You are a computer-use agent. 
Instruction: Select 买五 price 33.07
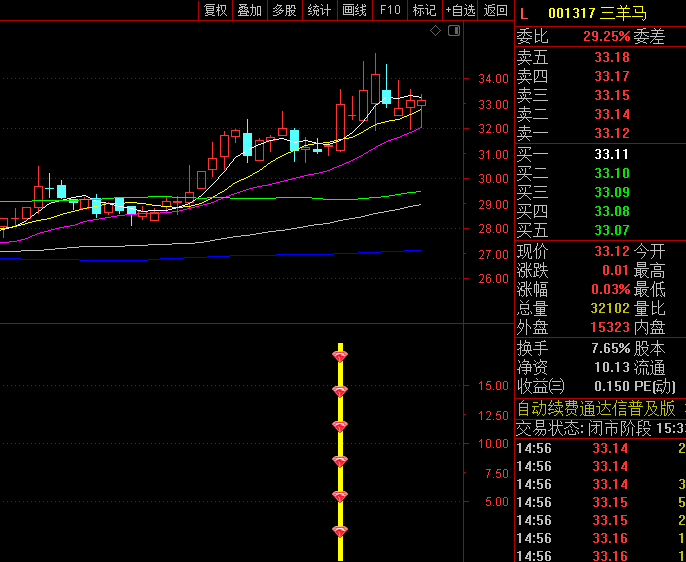click(x=612, y=230)
